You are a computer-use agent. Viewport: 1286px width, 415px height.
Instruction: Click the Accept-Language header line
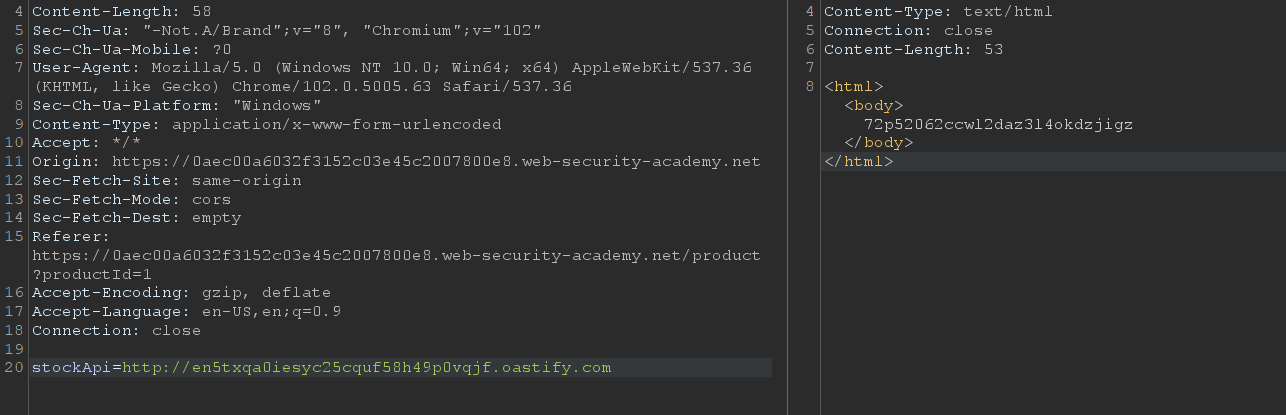(186, 311)
